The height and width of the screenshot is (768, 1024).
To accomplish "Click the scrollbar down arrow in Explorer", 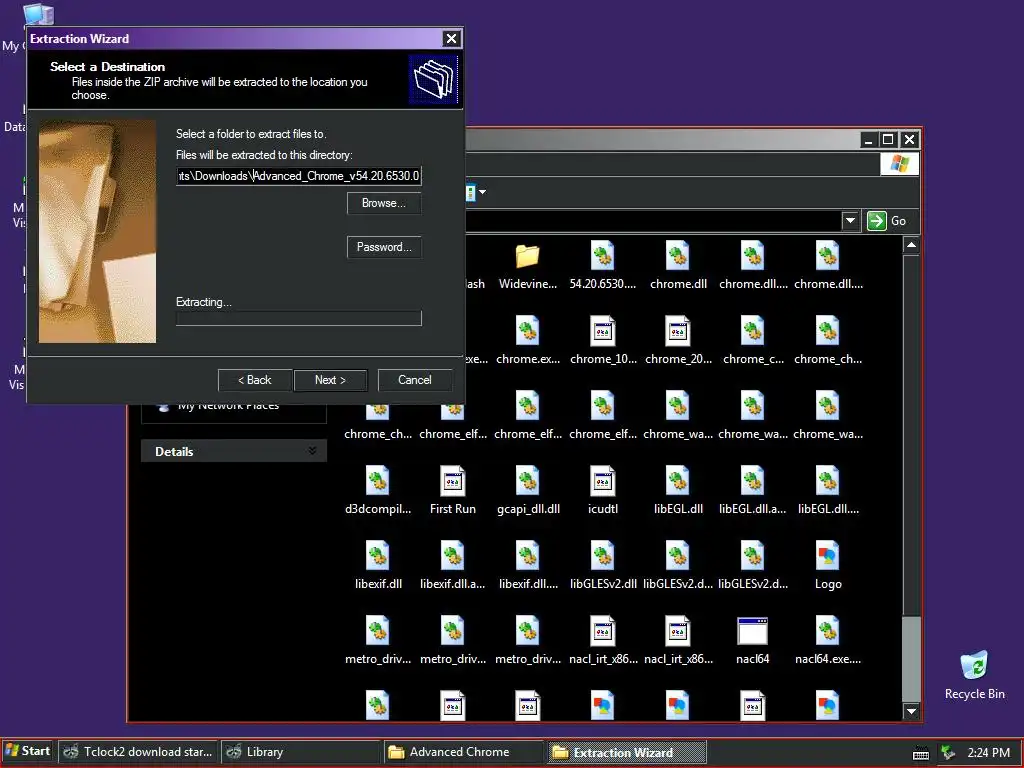I will [x=911, y=711].
